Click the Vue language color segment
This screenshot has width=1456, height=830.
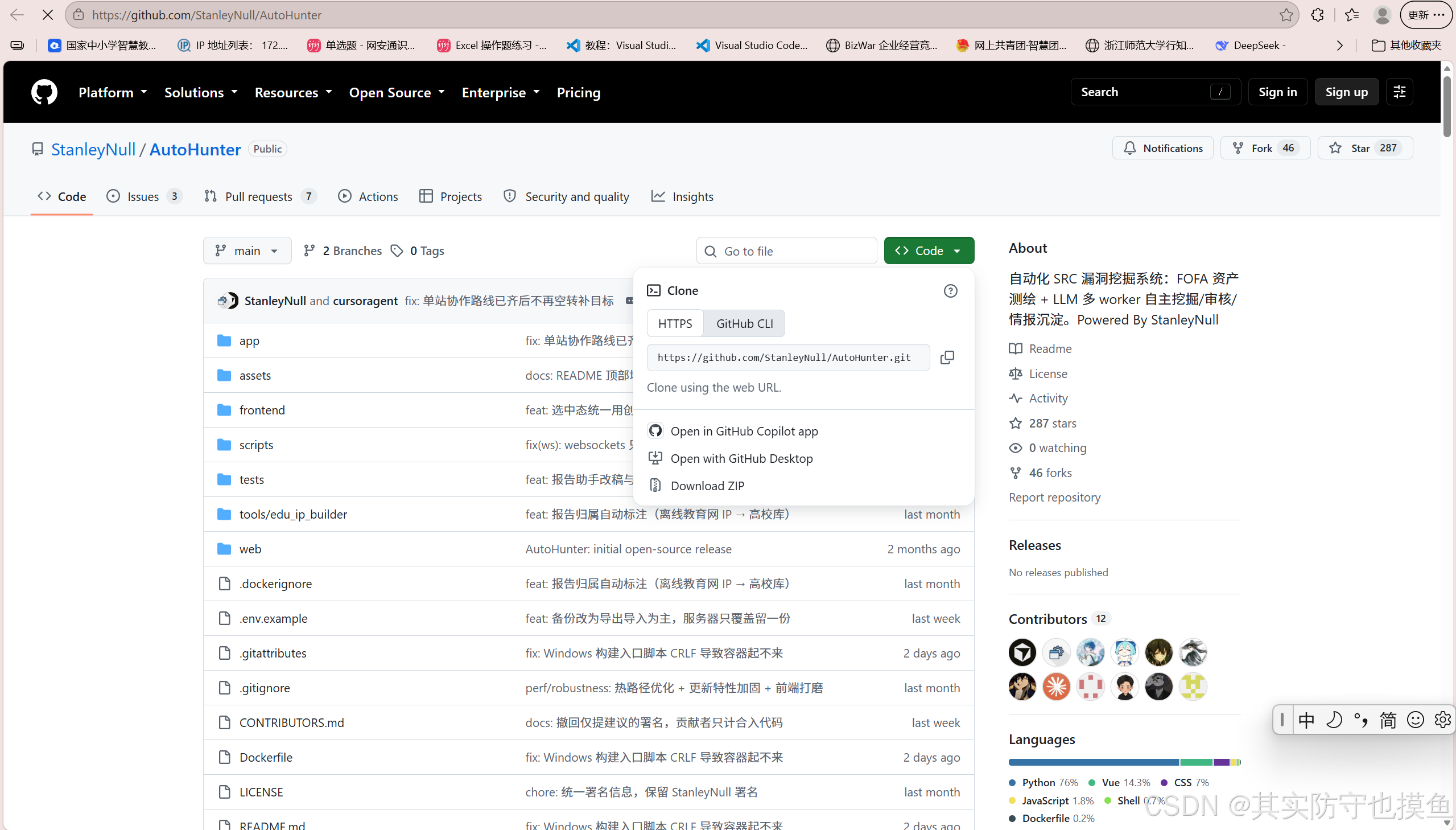coord(1195,762)
